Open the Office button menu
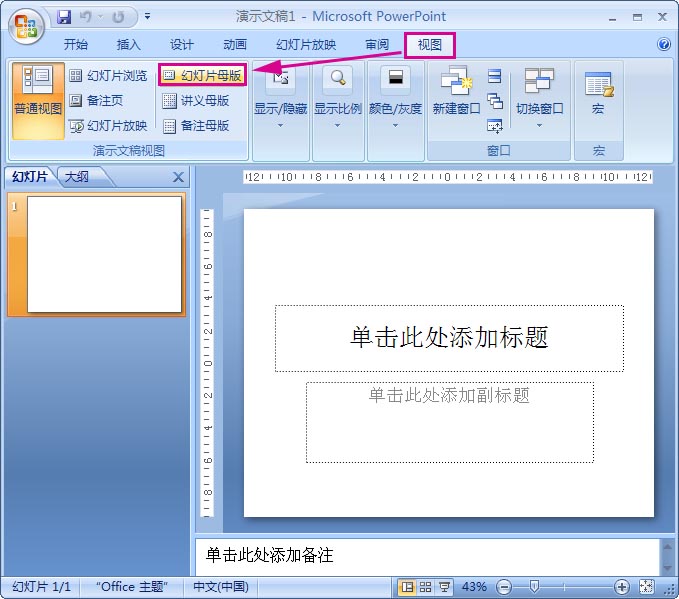Image resolution: width=679 pixels, height=599 pixels. click(26, 26)
